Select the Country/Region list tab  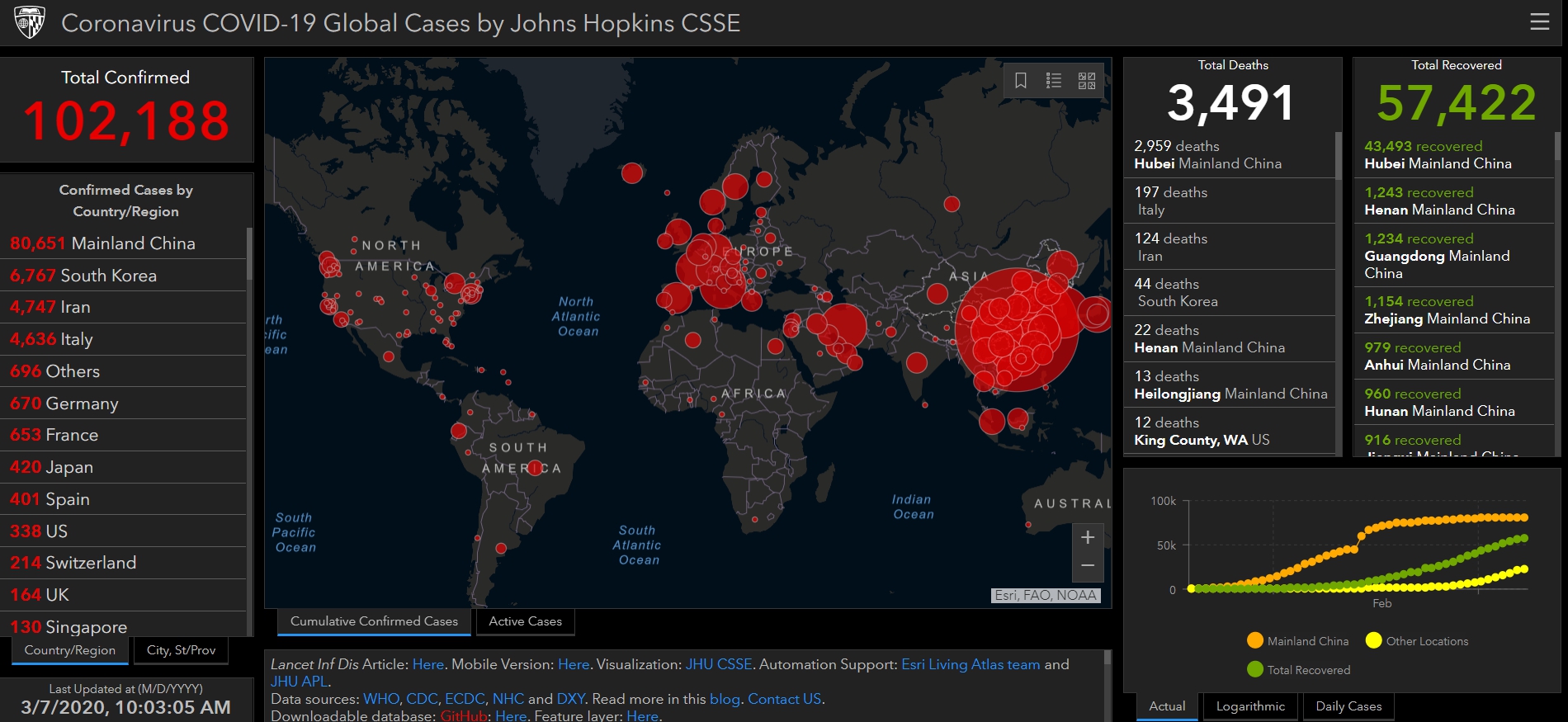click(70, 650)
